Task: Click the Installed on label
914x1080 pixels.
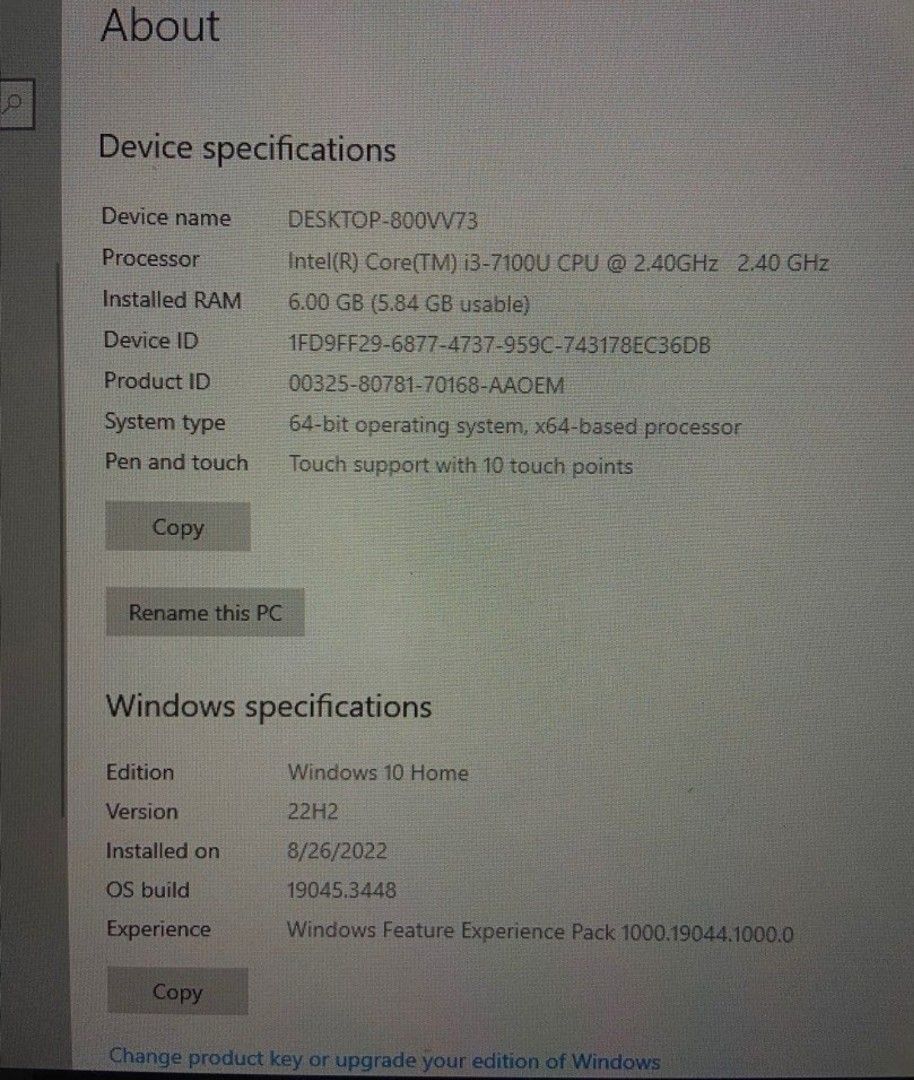Action: pos(163,851)
